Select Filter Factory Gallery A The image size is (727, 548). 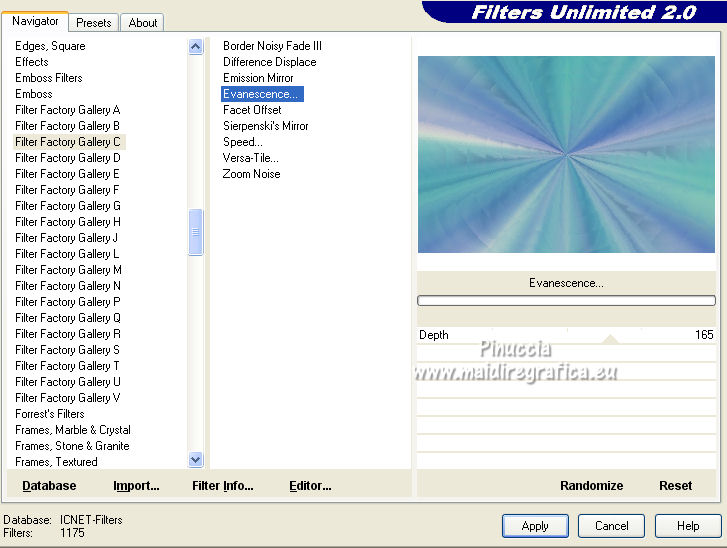pos(68,110)
